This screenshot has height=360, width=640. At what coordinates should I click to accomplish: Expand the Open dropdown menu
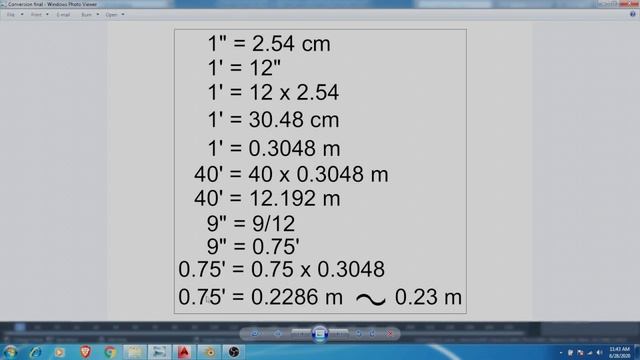click(x=115, y=15)
